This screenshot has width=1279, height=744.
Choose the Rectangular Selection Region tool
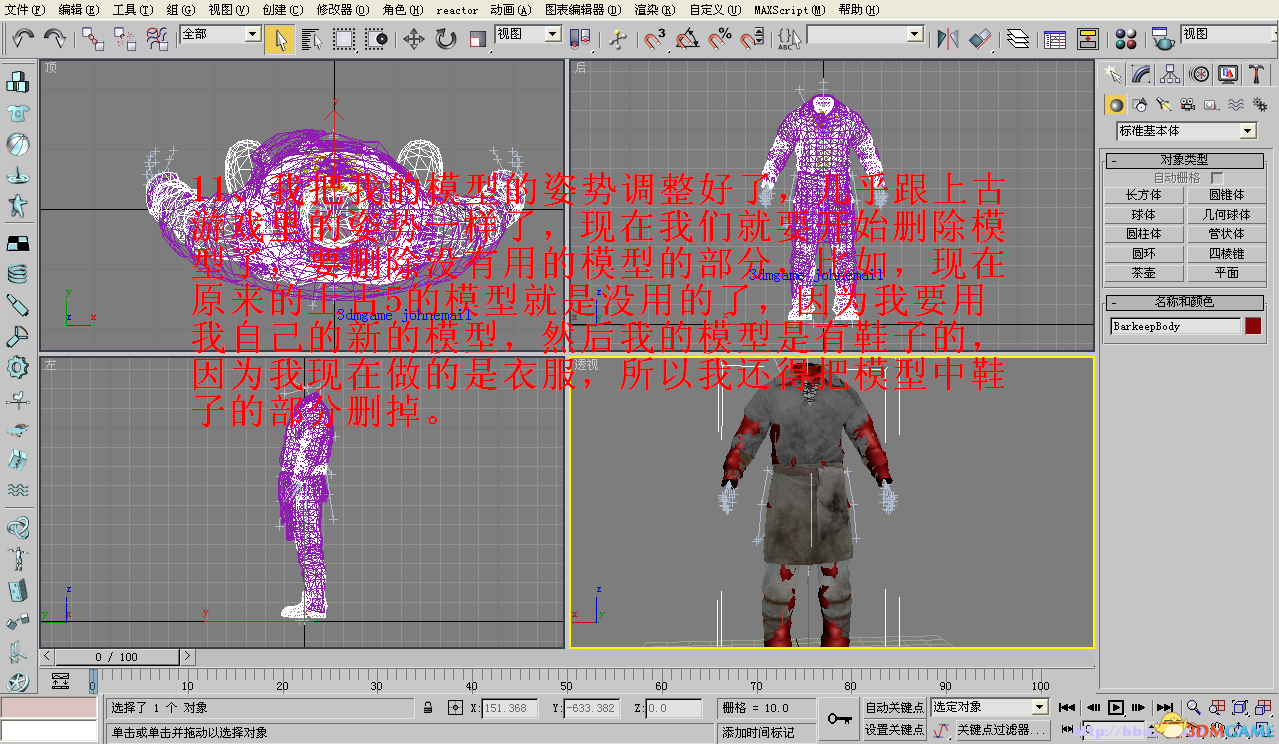click(x=344, y=39)
